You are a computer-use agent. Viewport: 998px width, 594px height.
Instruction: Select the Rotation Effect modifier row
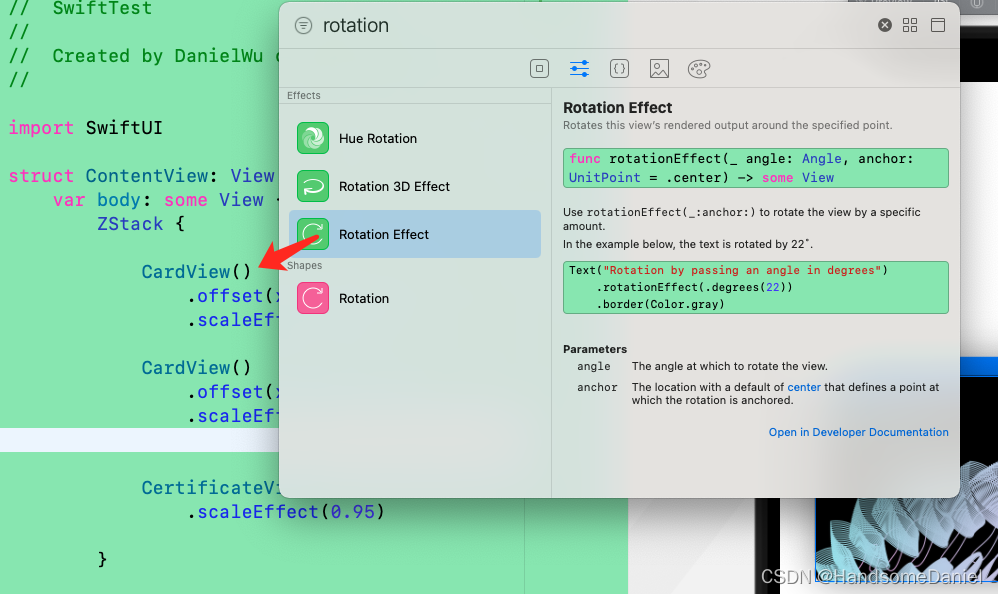(x=415, y=234)
